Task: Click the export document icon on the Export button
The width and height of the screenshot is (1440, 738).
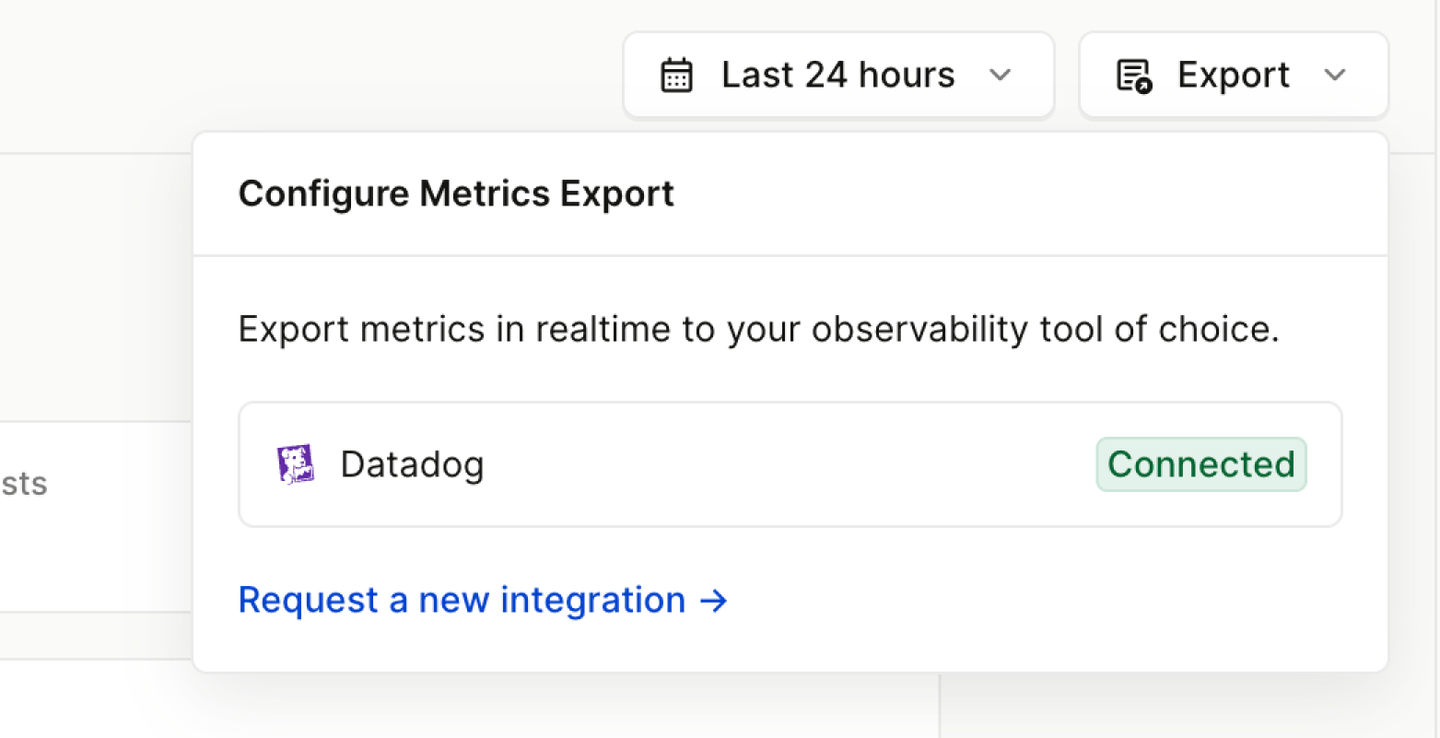Action: 1131,74
